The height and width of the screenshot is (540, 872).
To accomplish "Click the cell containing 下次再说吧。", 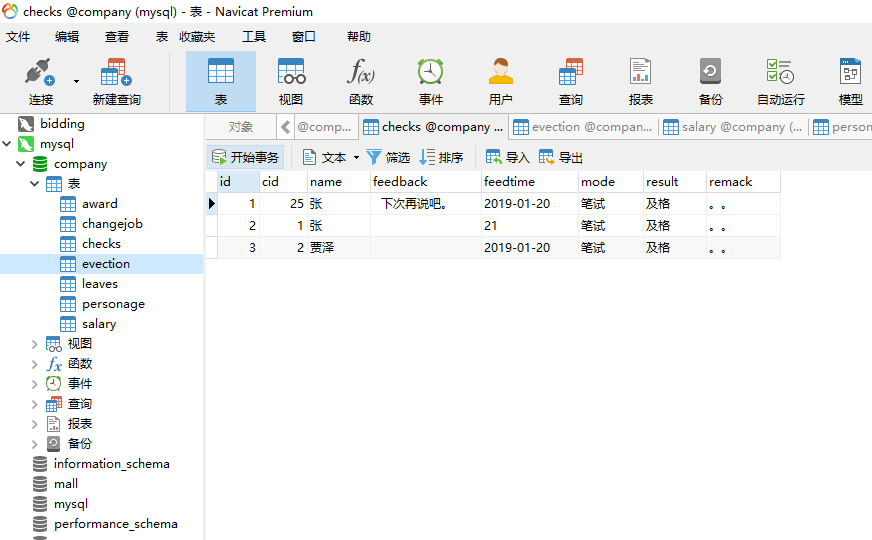I will point(425,204).
